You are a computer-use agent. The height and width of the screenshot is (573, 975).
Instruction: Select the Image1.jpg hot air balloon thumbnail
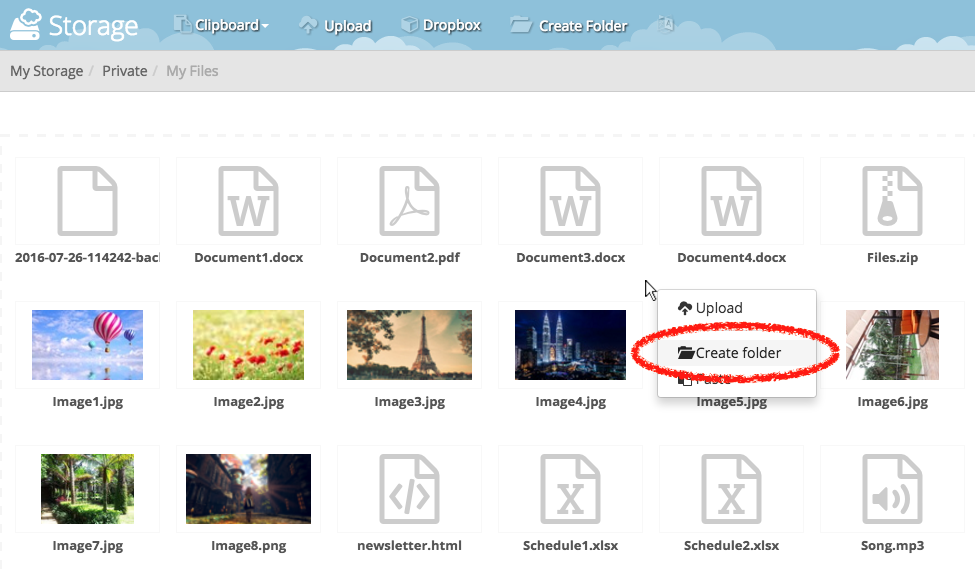(87, 345)
